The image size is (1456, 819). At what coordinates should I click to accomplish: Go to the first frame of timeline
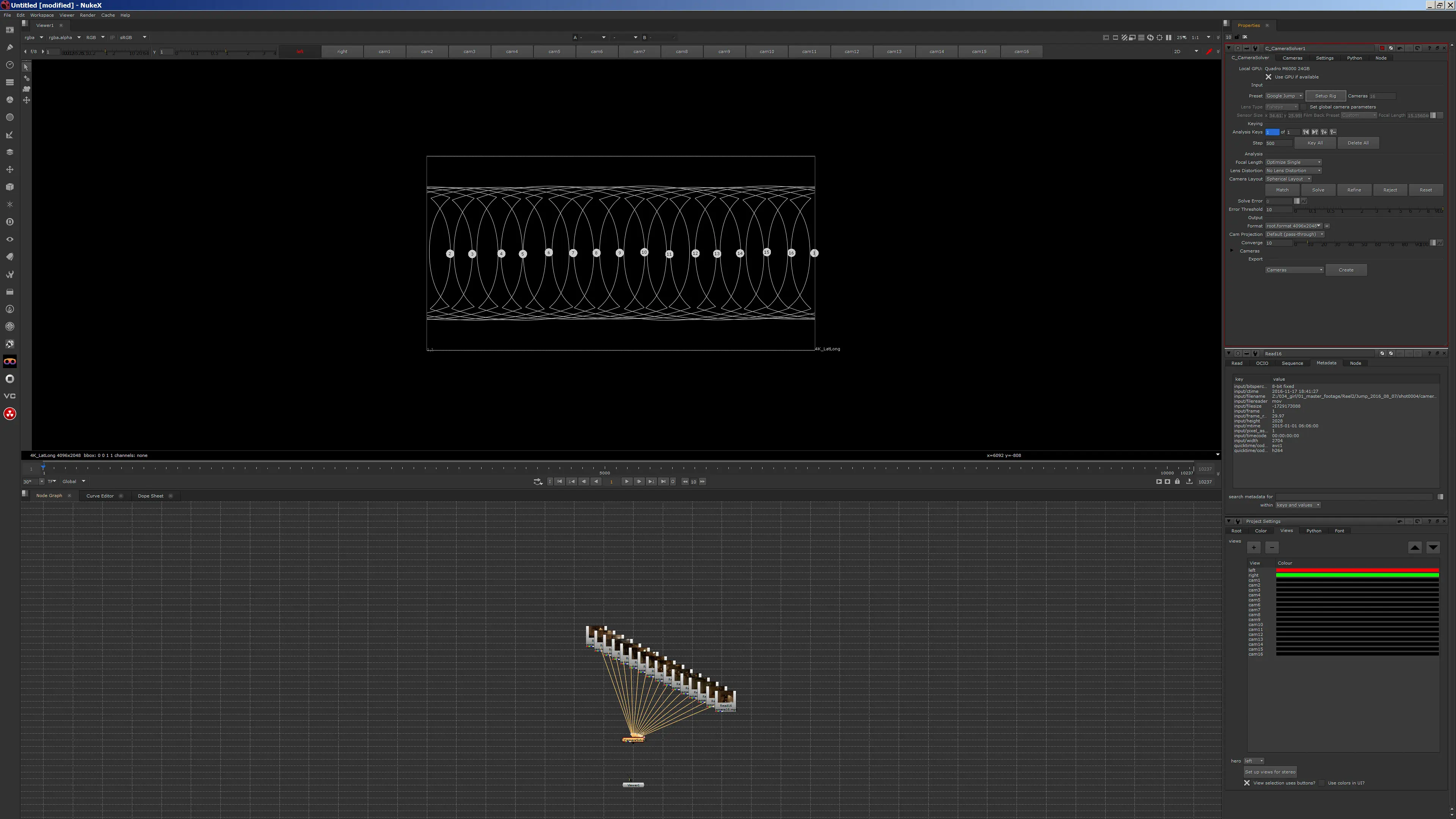tap(559, 482)
